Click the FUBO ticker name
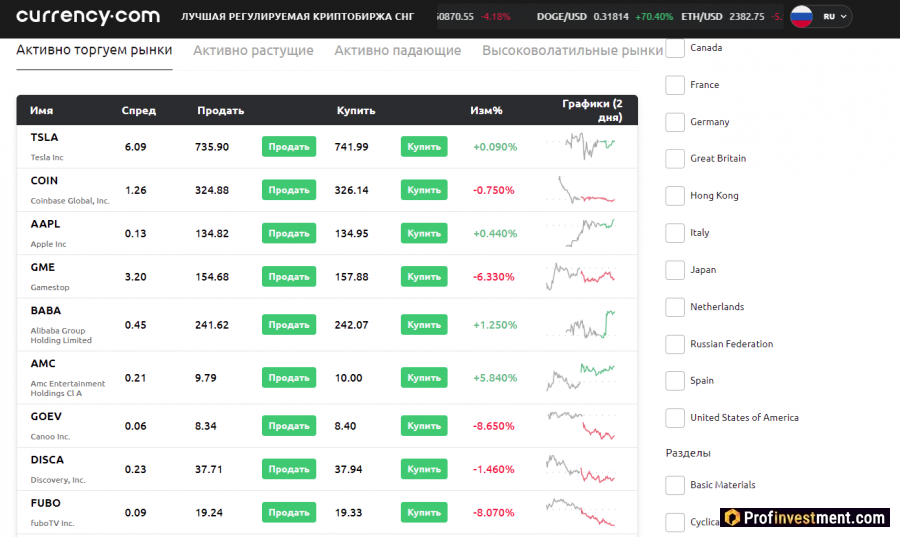 [45, 503]
